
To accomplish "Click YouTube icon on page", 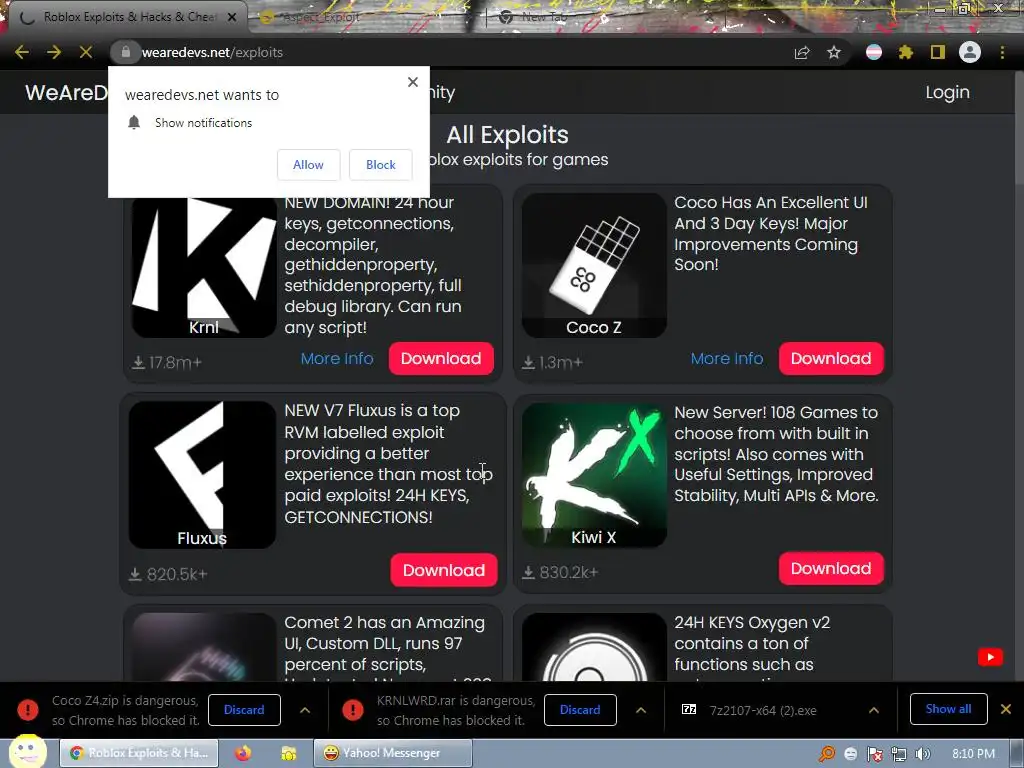I will 990,657.
